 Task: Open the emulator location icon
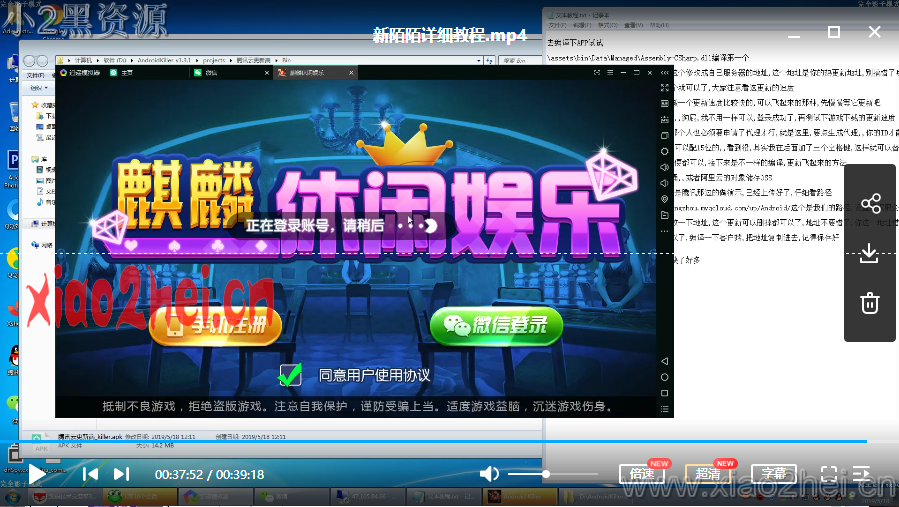[665, 199]
